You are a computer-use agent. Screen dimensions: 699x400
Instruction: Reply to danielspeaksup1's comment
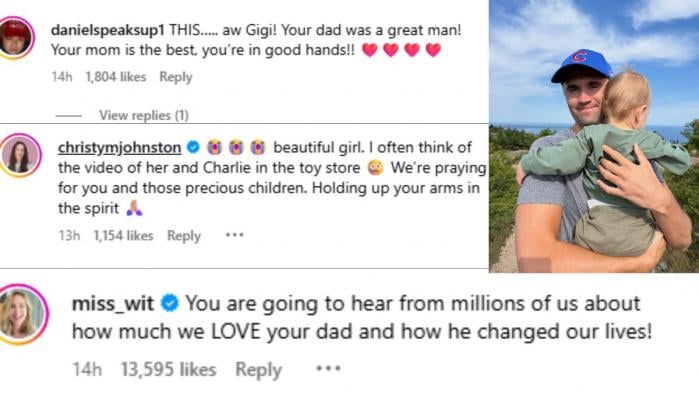click(175, 77)
